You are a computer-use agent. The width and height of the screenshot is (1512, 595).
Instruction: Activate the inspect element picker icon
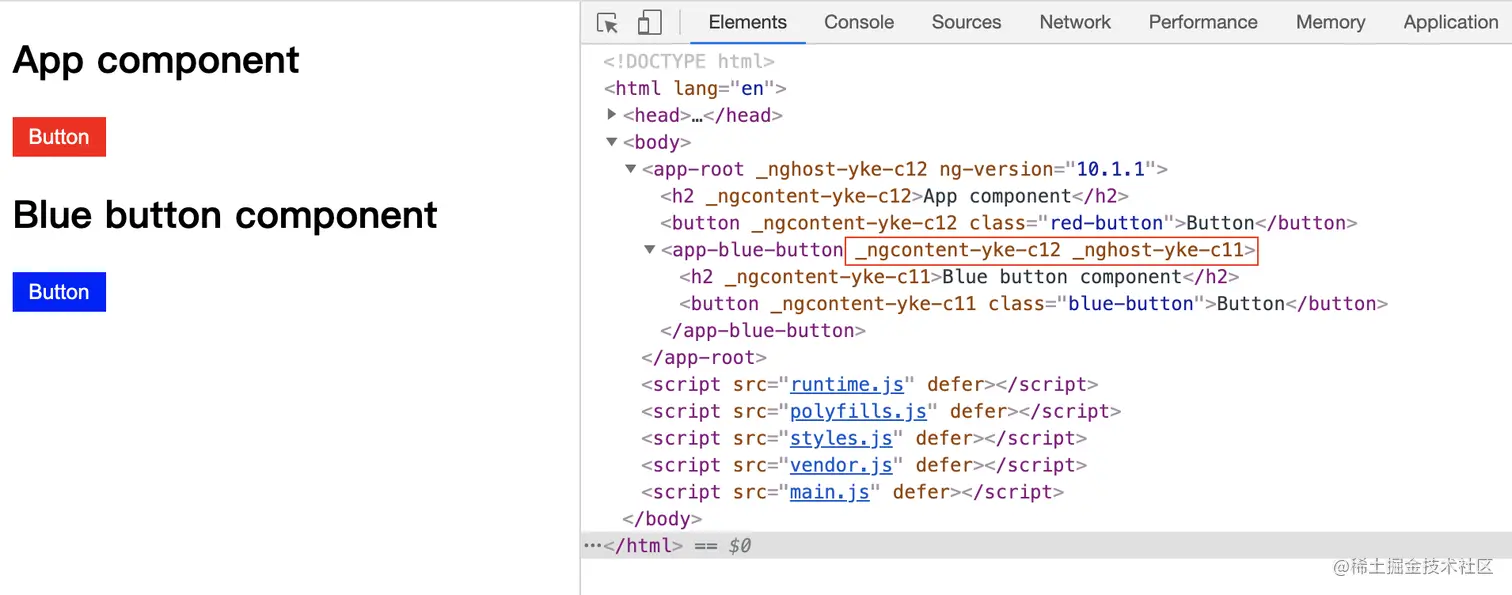pyautogui.click(x=607, y=22)
